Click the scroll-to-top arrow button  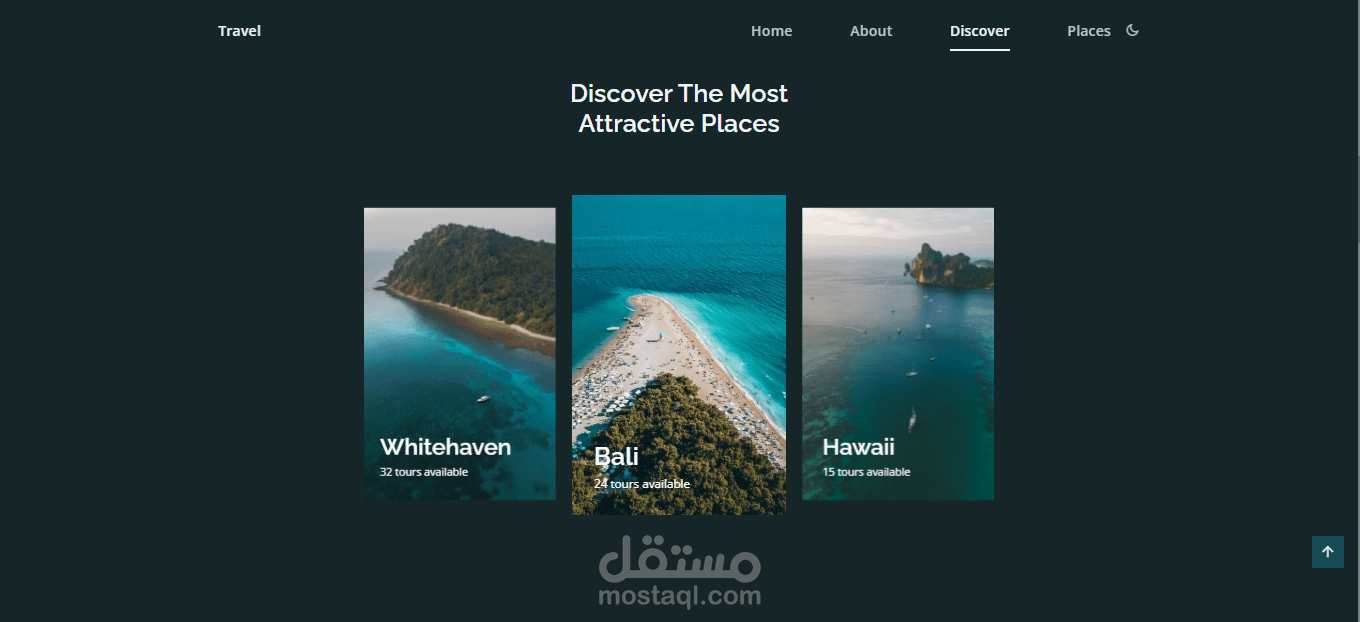click(1328, 552)
